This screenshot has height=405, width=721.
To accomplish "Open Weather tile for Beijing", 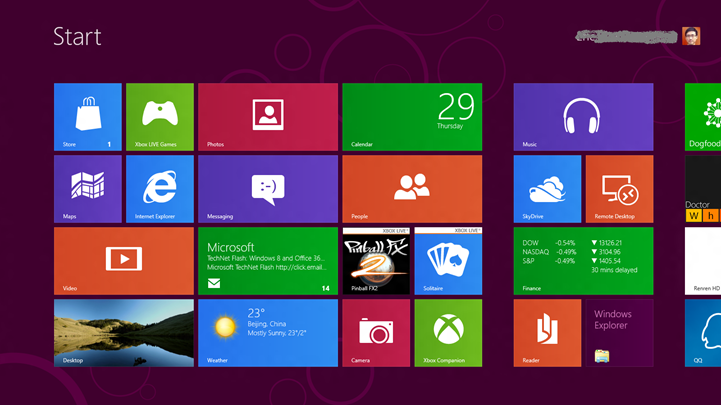I will tap(267, 332).
